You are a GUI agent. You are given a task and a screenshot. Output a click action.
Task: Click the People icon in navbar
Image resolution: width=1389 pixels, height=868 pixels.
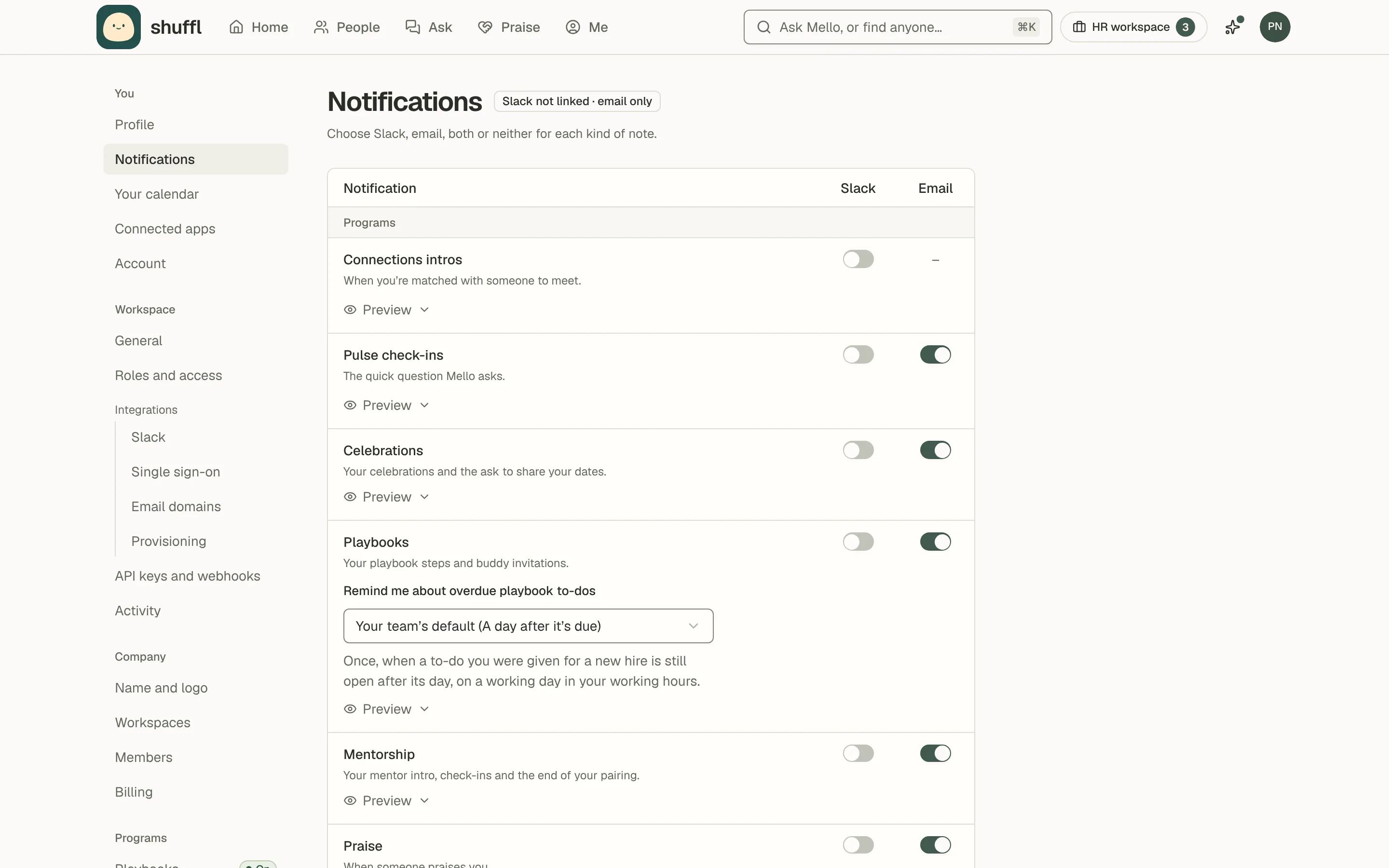tap(321, 27)
